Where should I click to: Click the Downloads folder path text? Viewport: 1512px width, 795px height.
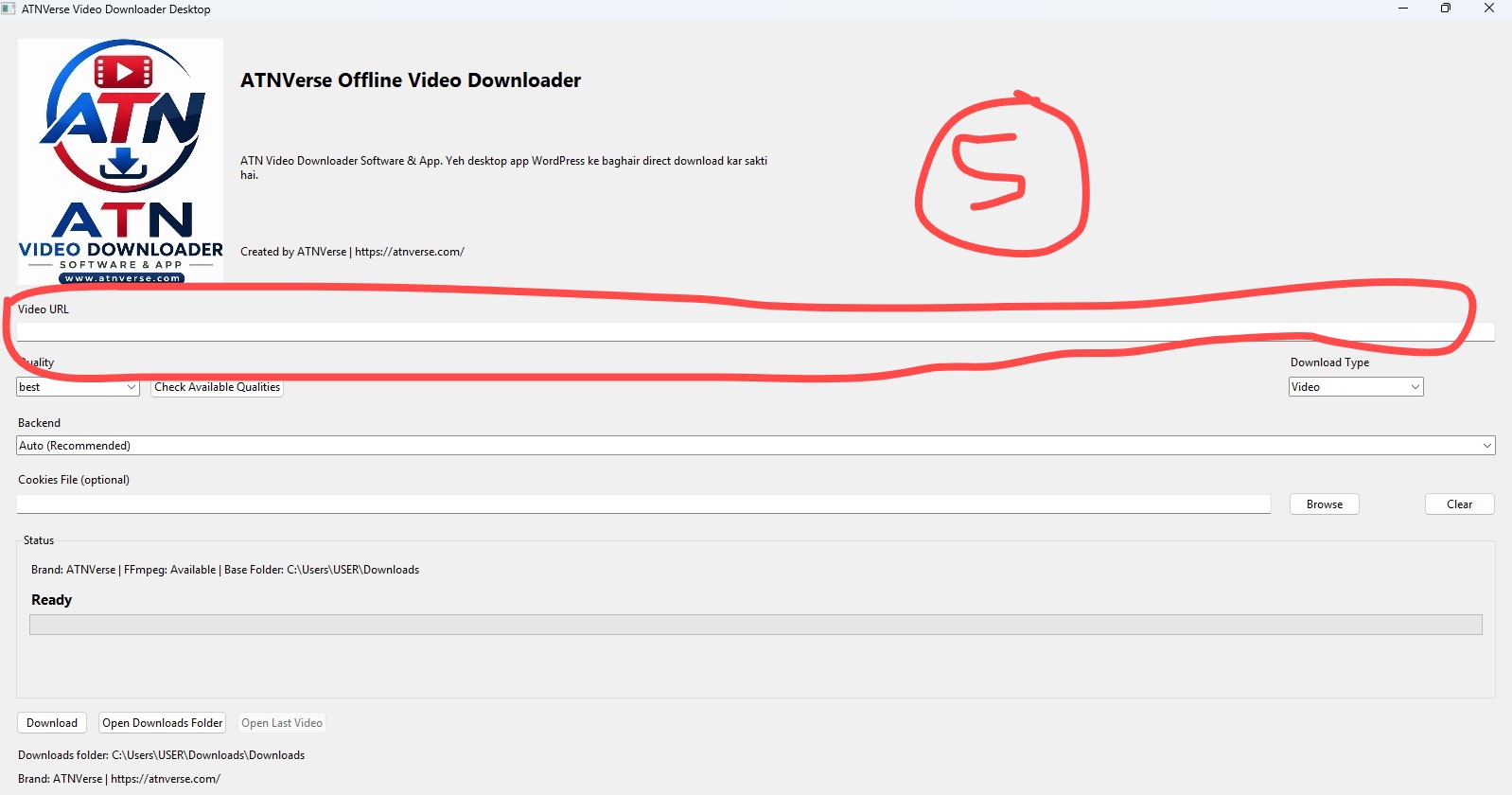(x=161, y=755)
